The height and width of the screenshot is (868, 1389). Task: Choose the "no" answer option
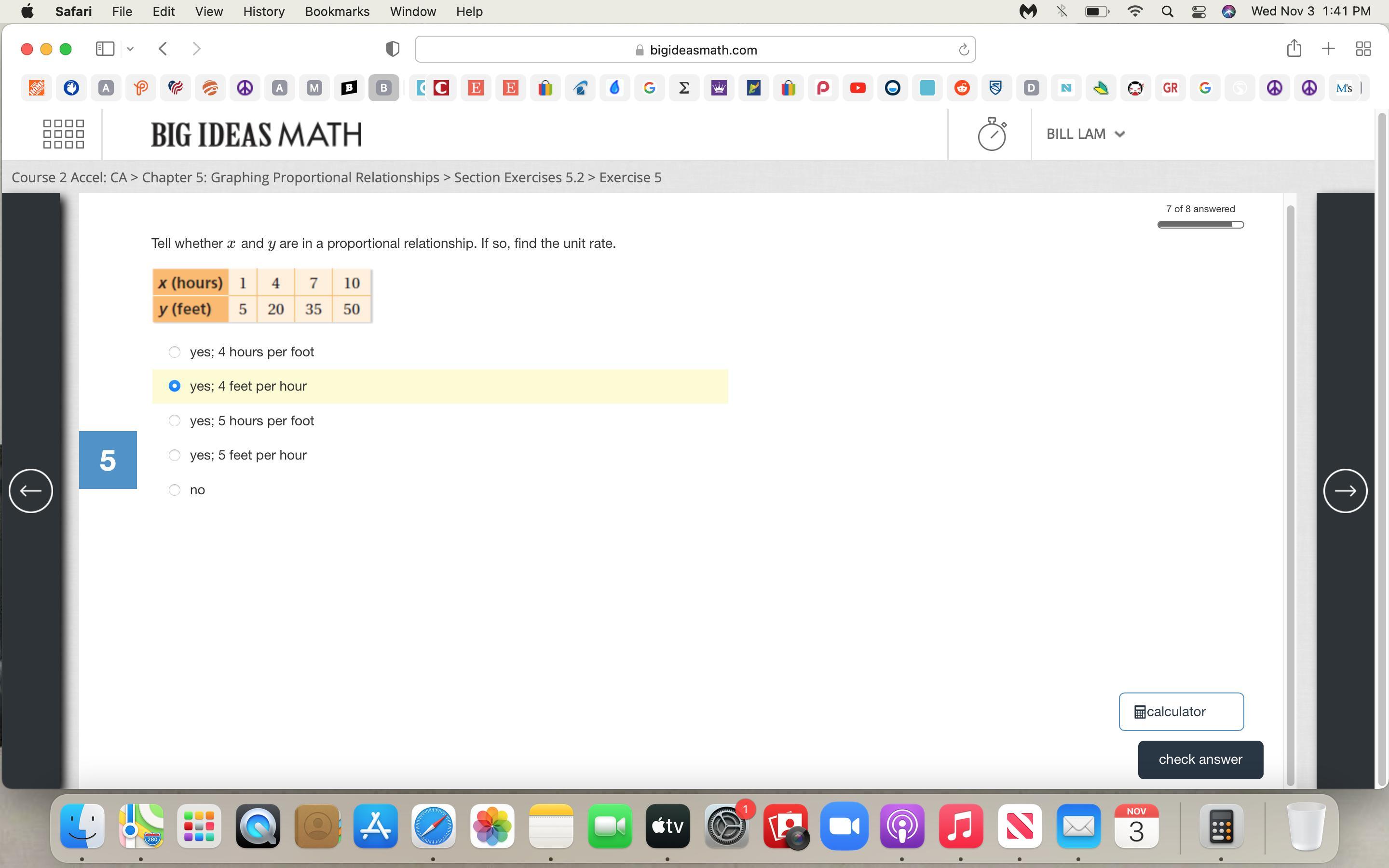[175, 489]
